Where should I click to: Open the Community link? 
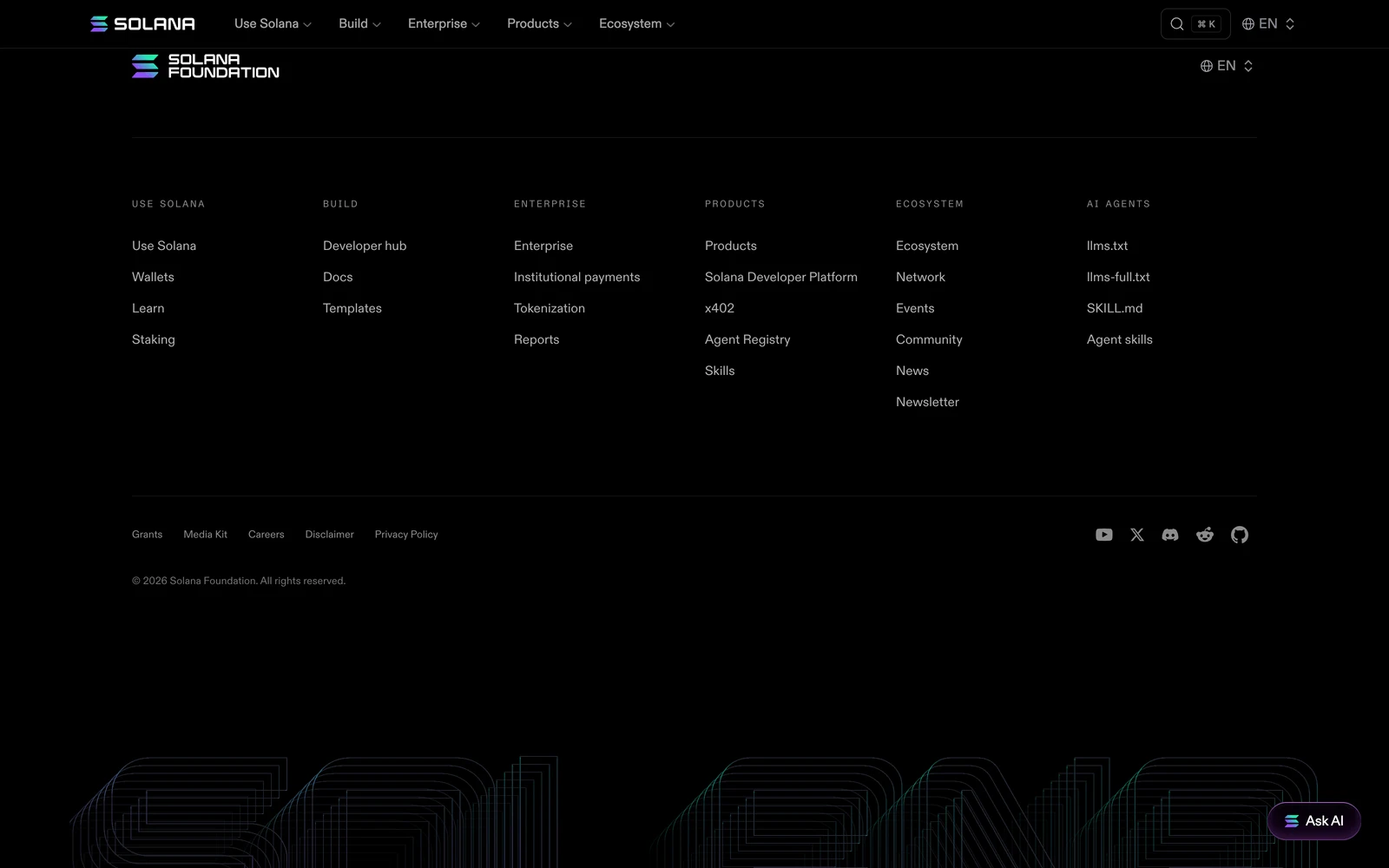click(929, 339)
